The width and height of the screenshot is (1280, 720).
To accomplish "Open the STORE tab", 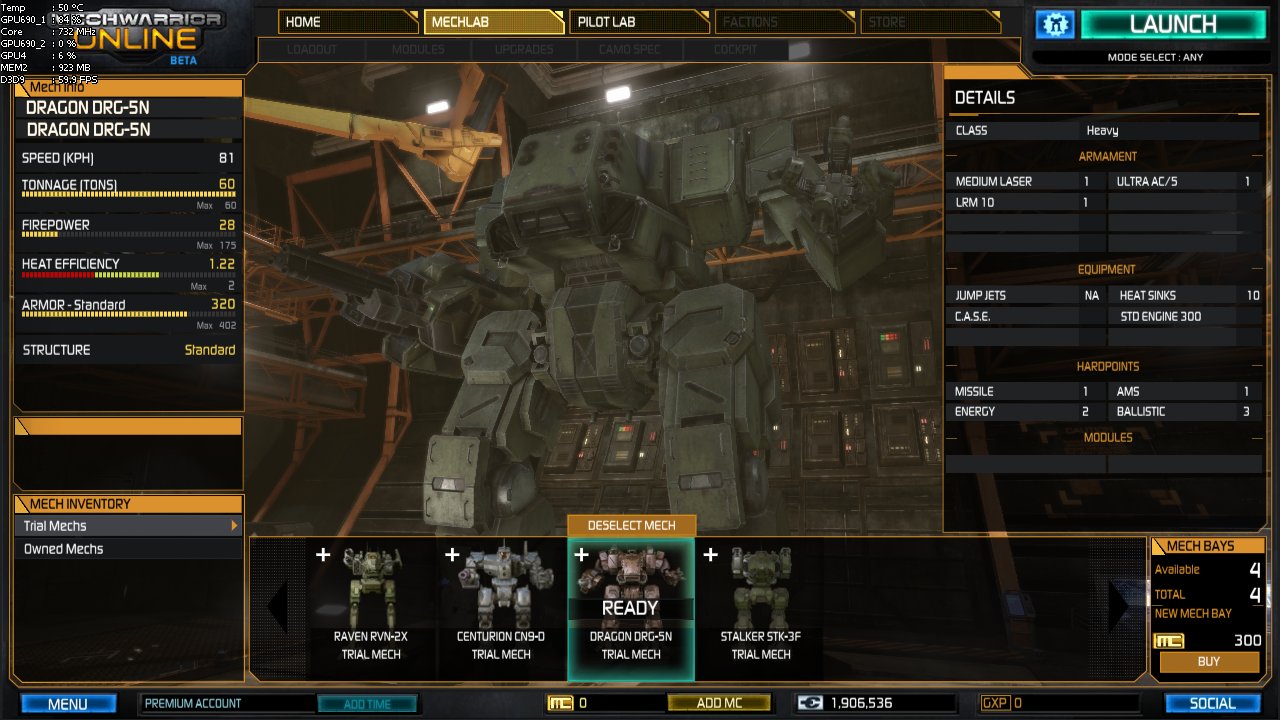I will coord(931,22).
